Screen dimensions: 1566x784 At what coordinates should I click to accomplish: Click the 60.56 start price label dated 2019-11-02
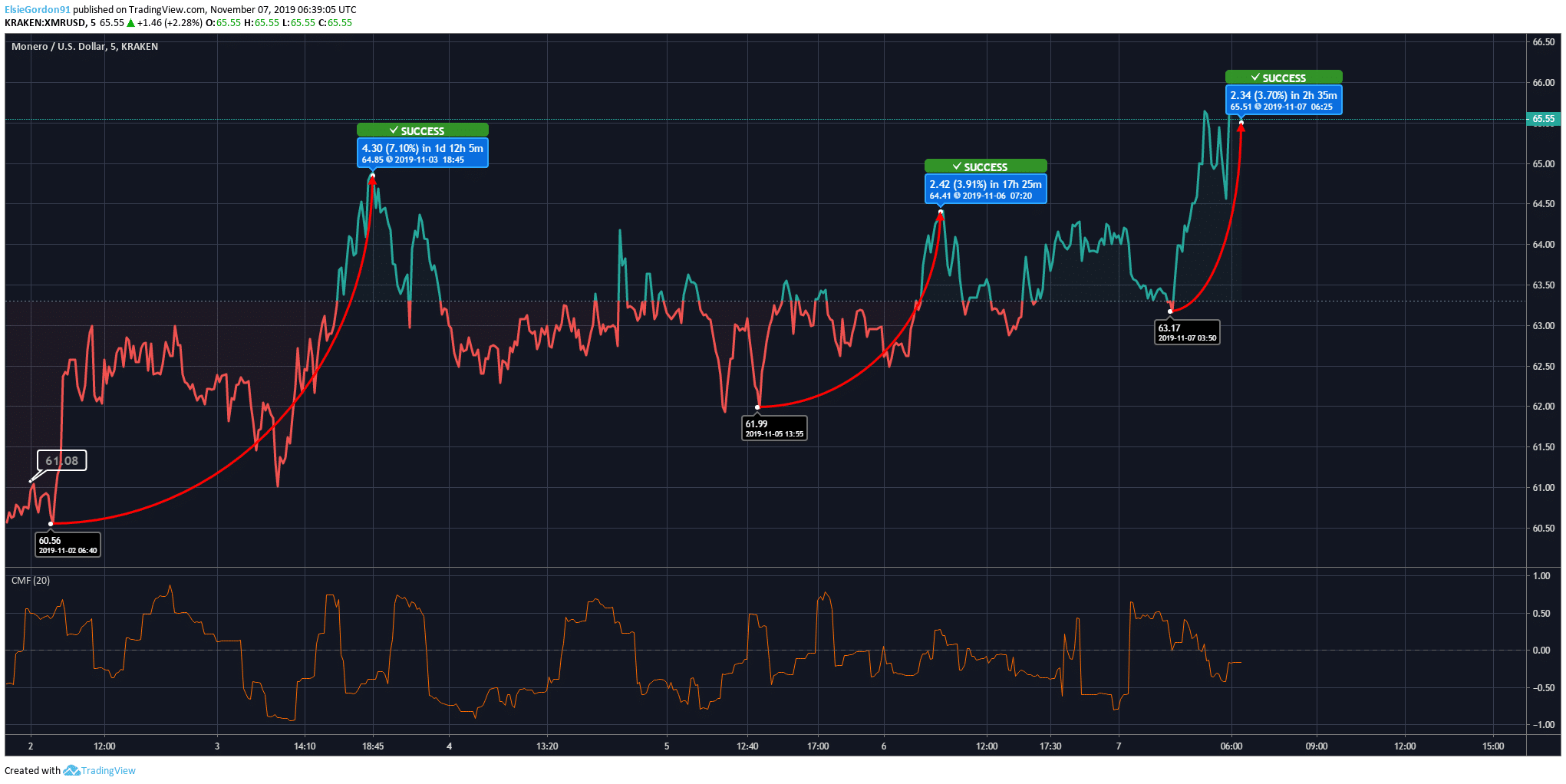point(68,545)
